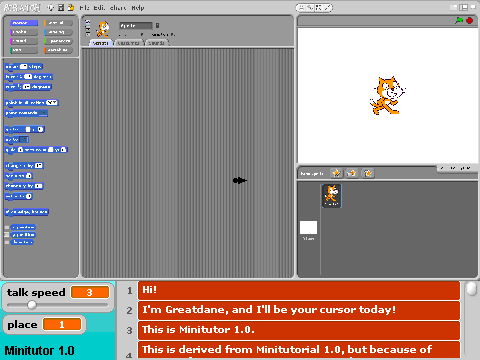Click list item "I'm Greatdane, and I'll be your cursor today!"
The width and height of the screenshot is (480, 360).
click(299, 310)
